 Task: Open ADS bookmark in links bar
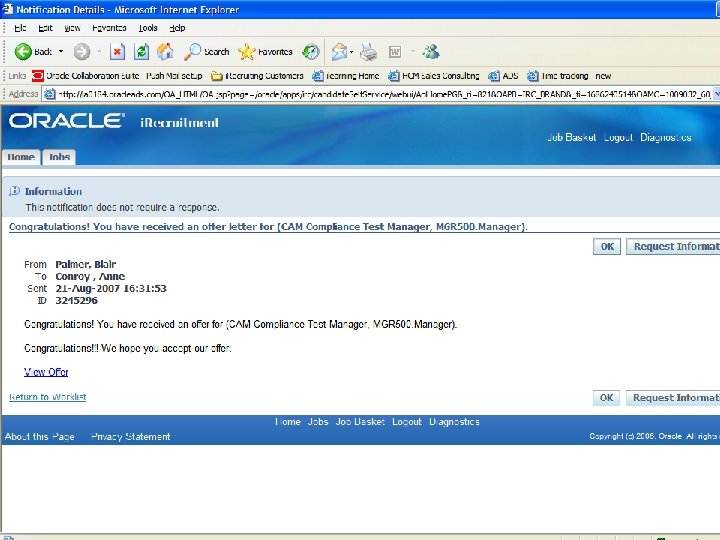point(503,76)
